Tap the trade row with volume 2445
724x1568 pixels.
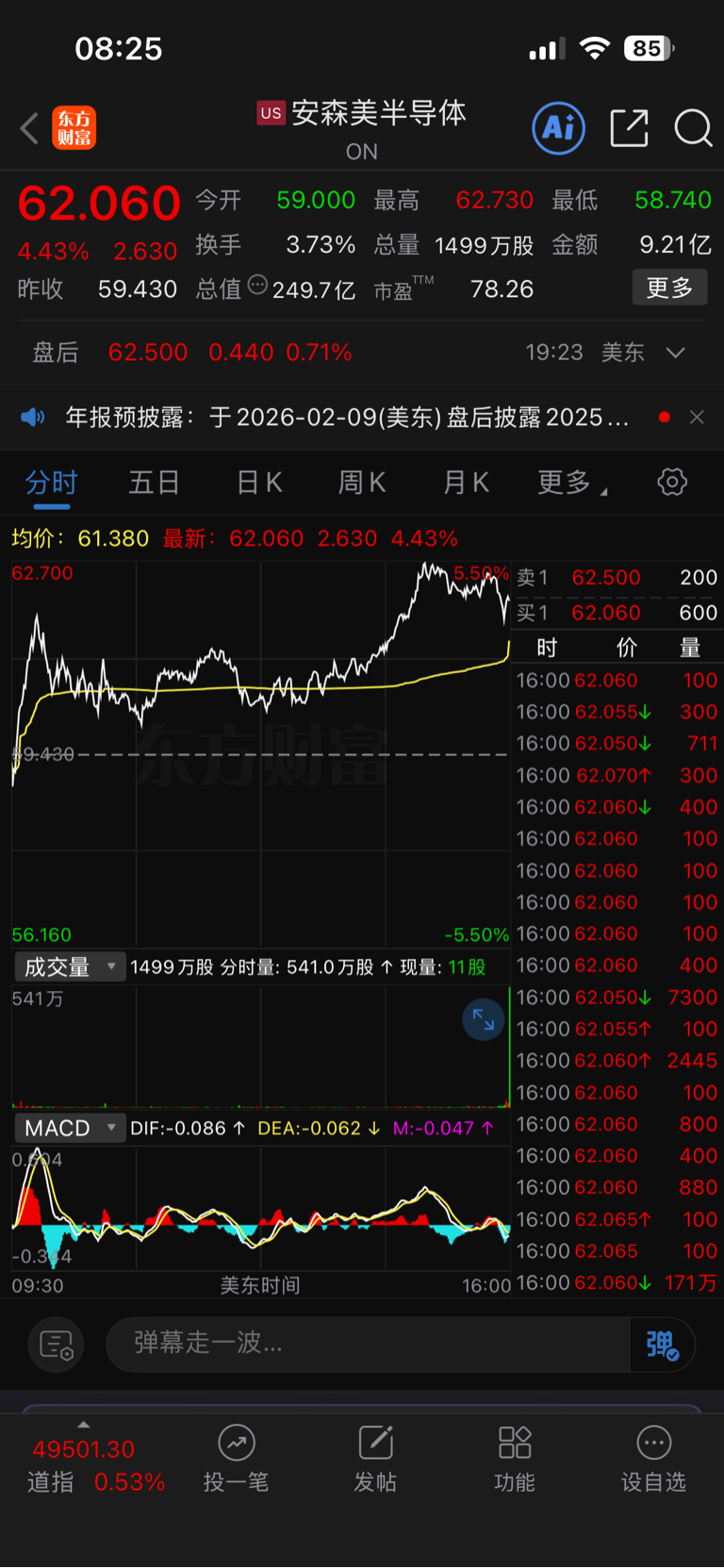617,1061
